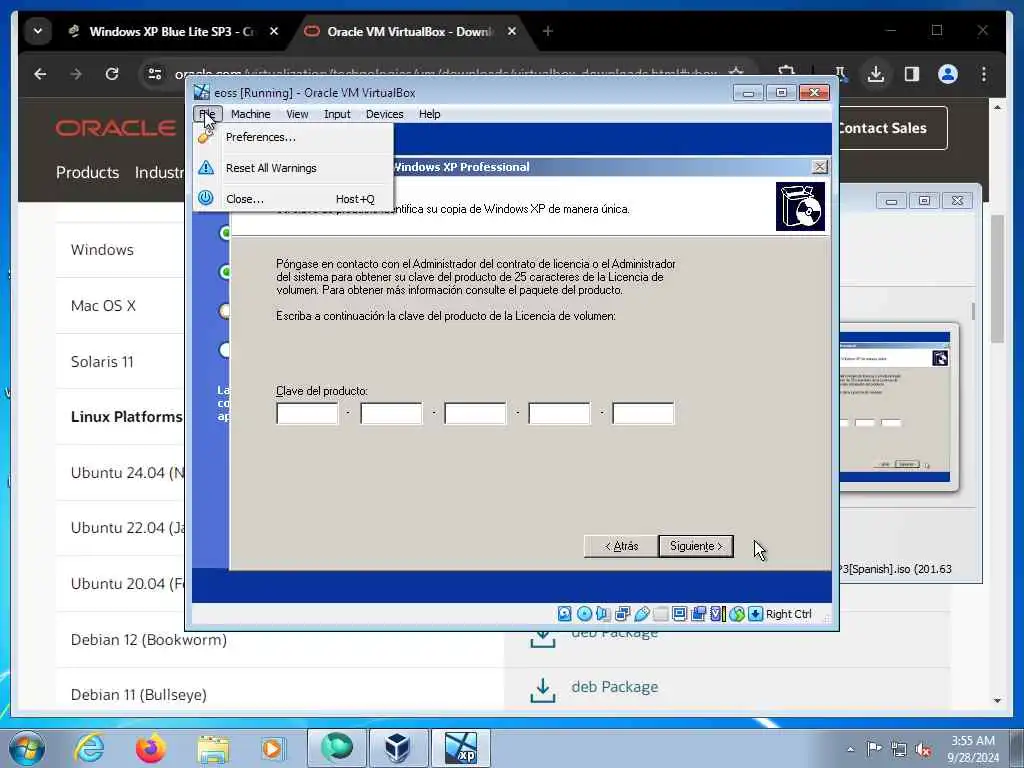Launch Internet Explorer from taskbar
This screenshot has width=1024, height=768.
(x=89, y=748)
